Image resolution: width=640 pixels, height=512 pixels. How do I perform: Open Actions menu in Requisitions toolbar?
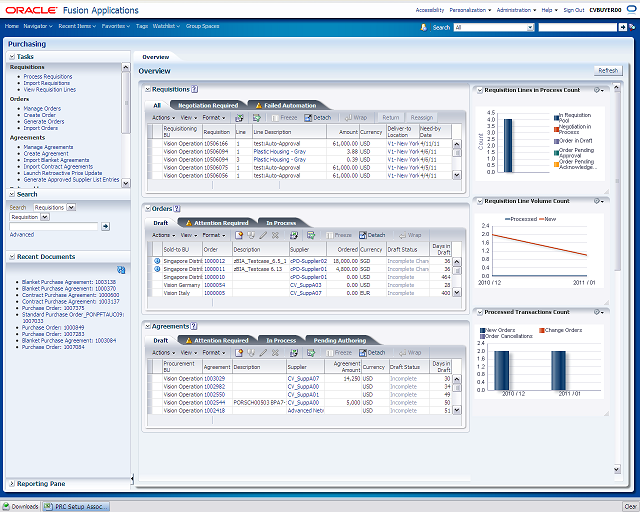click(x=163, y=118)
